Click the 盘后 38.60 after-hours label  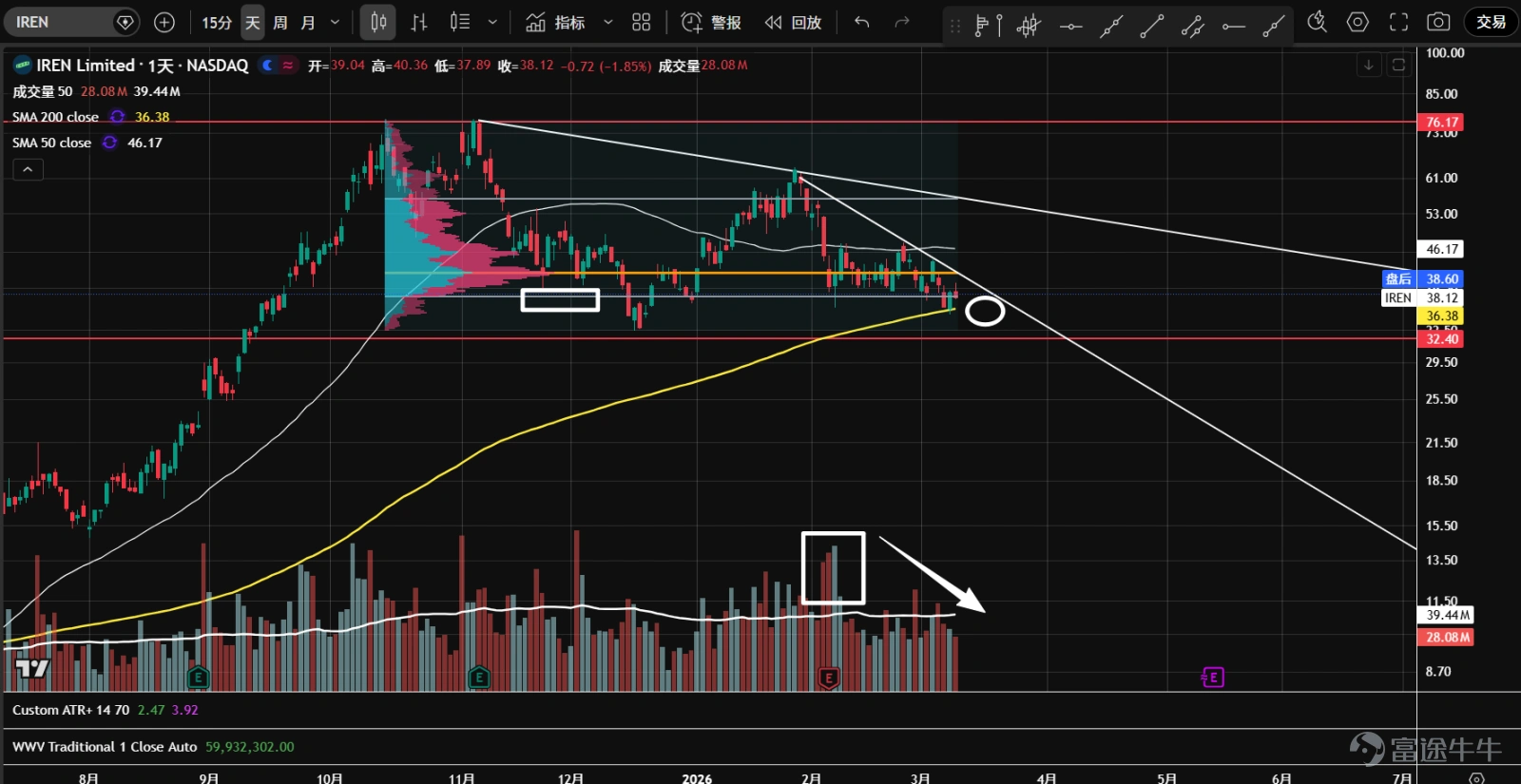tap(1422, 278)
